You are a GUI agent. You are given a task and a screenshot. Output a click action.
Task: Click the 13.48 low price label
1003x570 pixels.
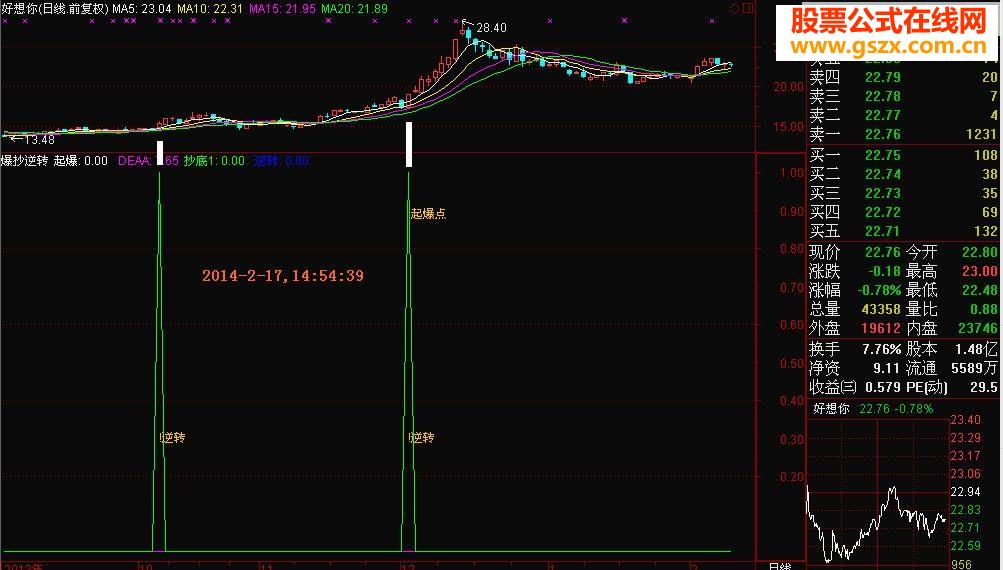(39, 139)
